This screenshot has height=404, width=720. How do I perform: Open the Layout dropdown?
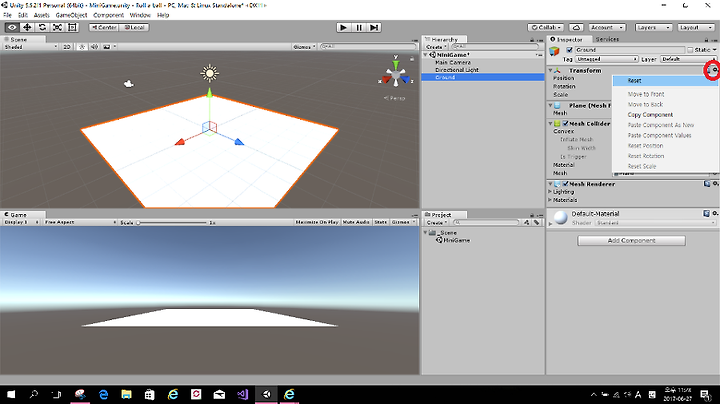[x=696, y=28]
